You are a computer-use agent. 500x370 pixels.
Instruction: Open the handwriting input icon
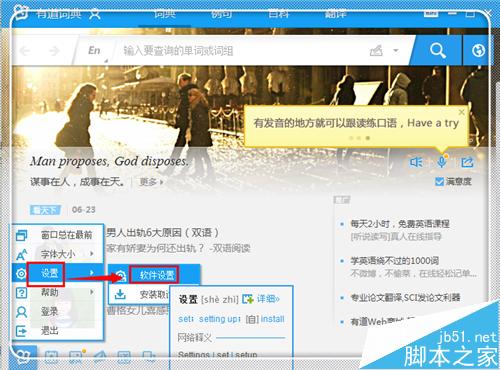click(376, 51)
